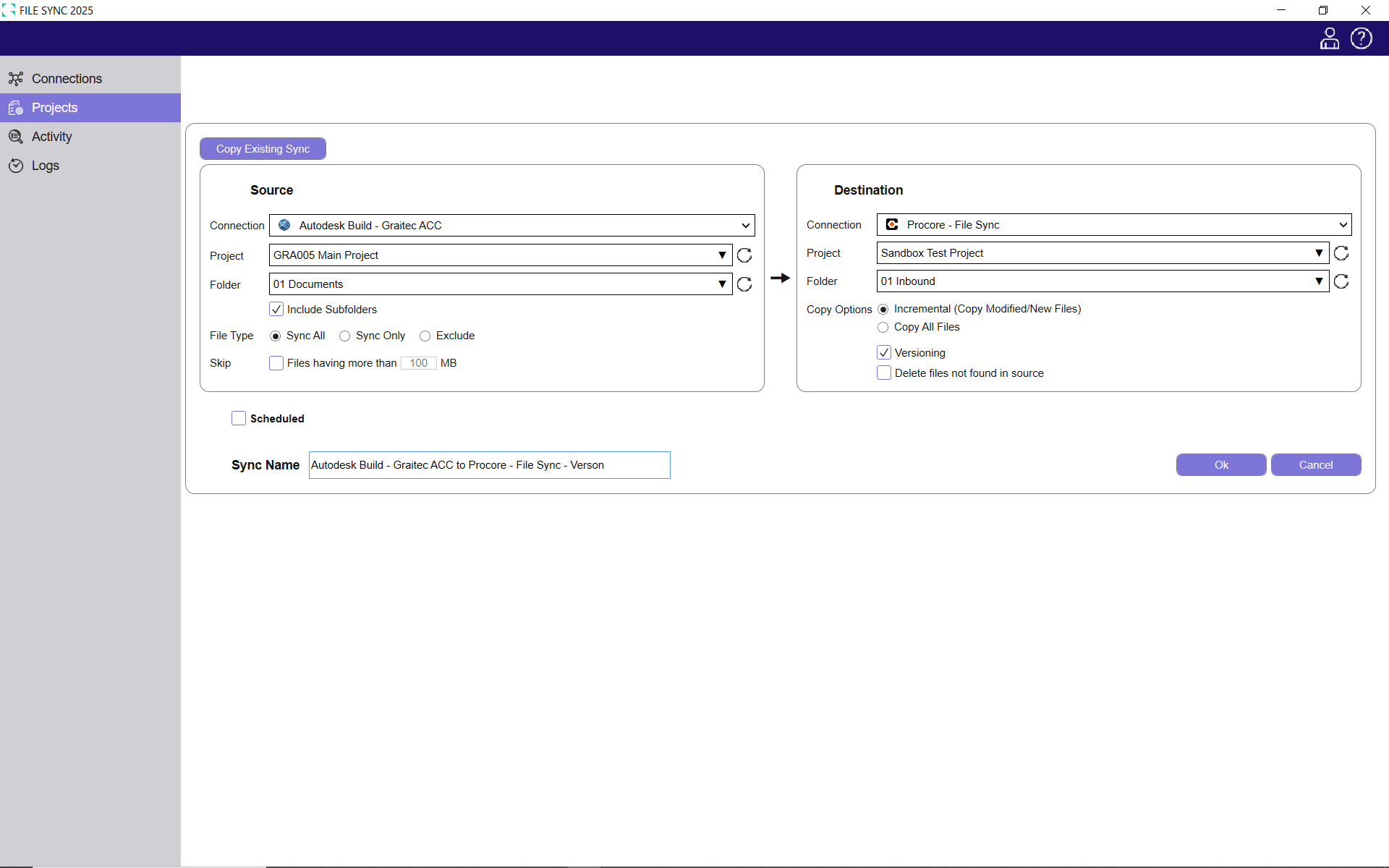The width and height of the screenshot is (1389, 868).
Task: Open the destination Project dropdown
Action: pos(1319,253)
